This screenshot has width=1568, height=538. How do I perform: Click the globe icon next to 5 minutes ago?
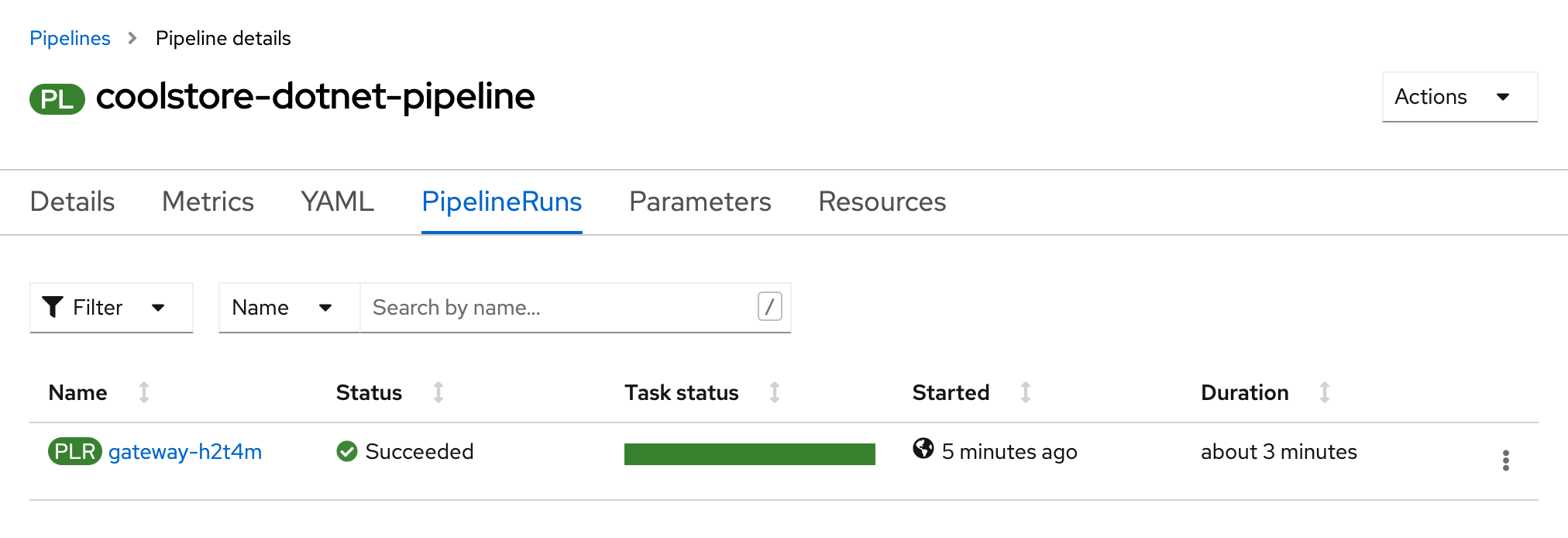point(923,448)
